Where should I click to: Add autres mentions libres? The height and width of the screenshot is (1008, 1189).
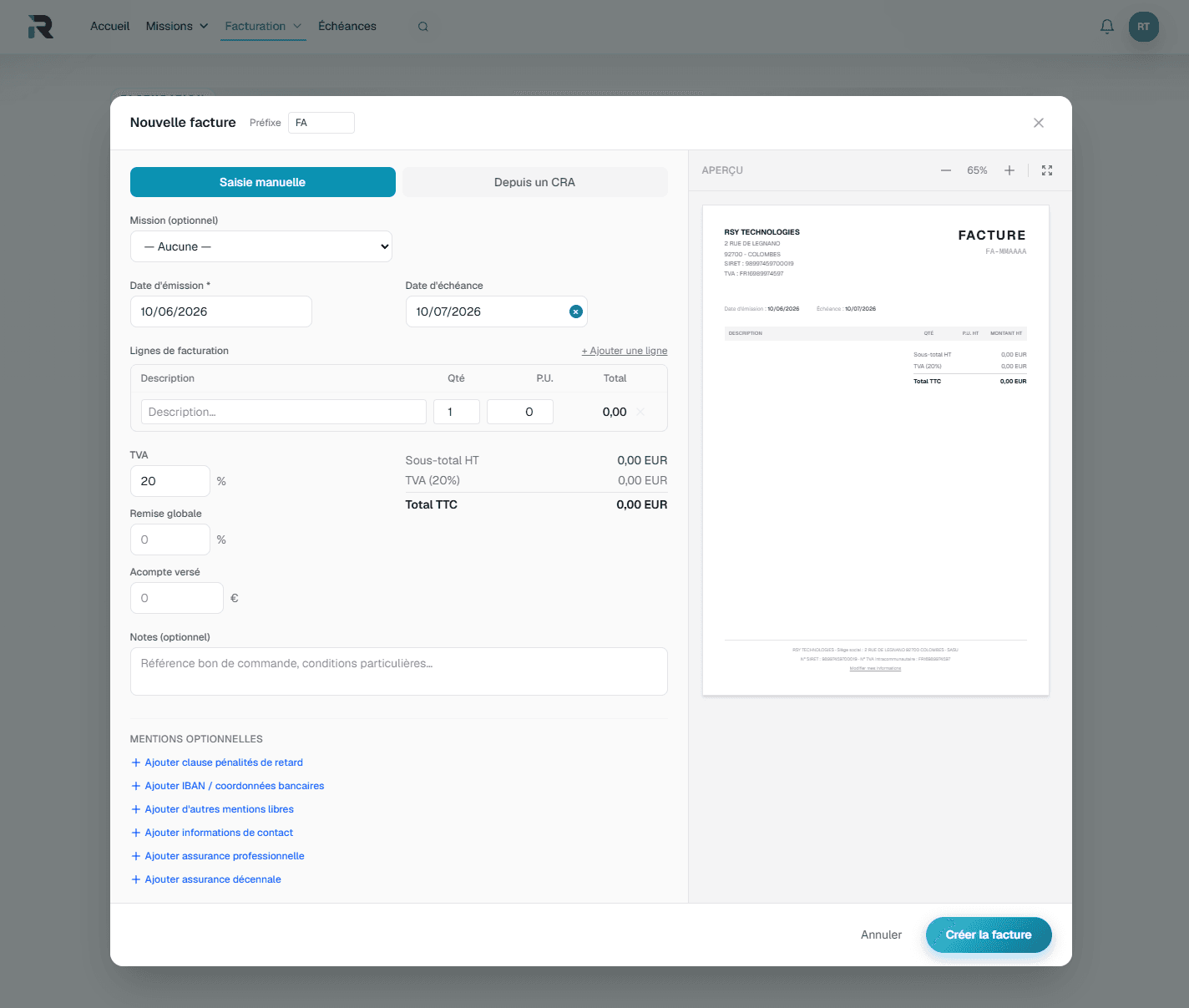tap(213, 809)
